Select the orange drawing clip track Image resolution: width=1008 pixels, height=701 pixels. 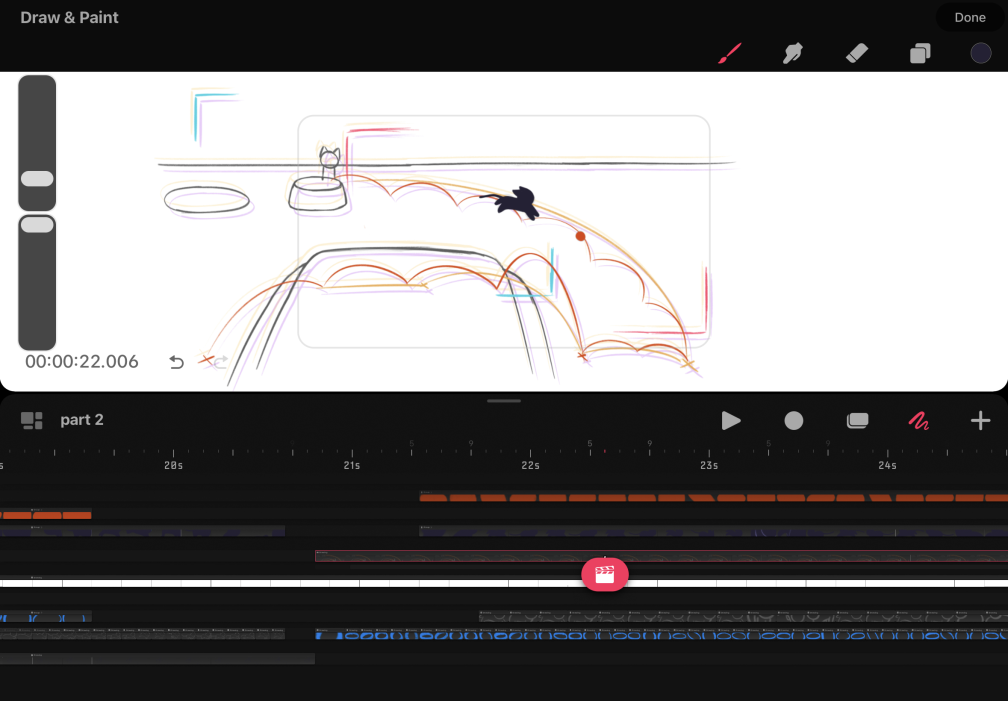pyautogui.click(x=714, y=497)
